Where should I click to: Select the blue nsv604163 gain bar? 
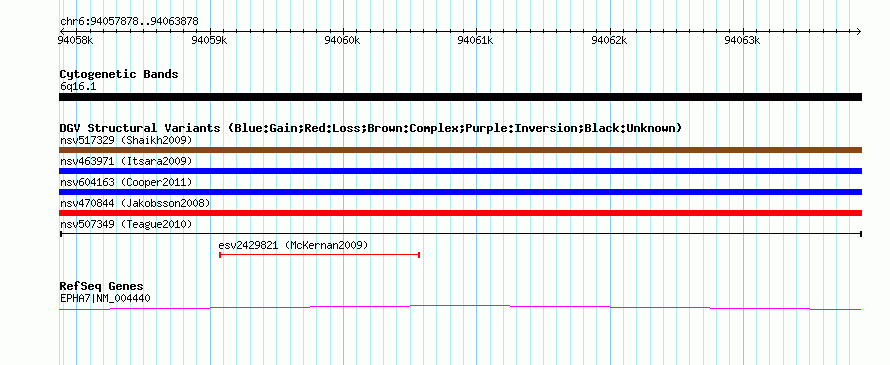pyautogui.click(x=460, y=192)
